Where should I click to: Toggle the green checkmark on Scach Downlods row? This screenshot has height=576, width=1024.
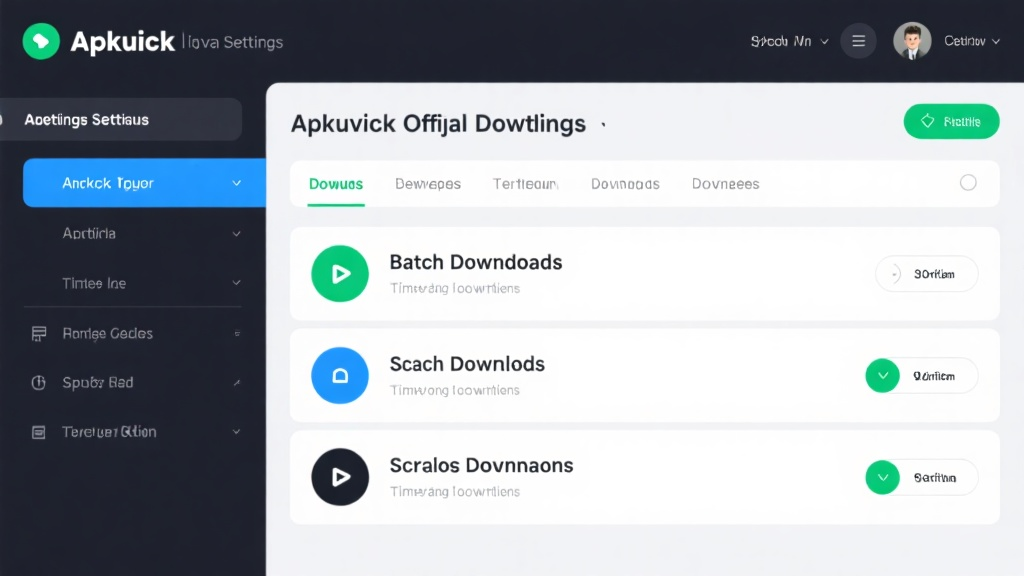pos(882,375)
